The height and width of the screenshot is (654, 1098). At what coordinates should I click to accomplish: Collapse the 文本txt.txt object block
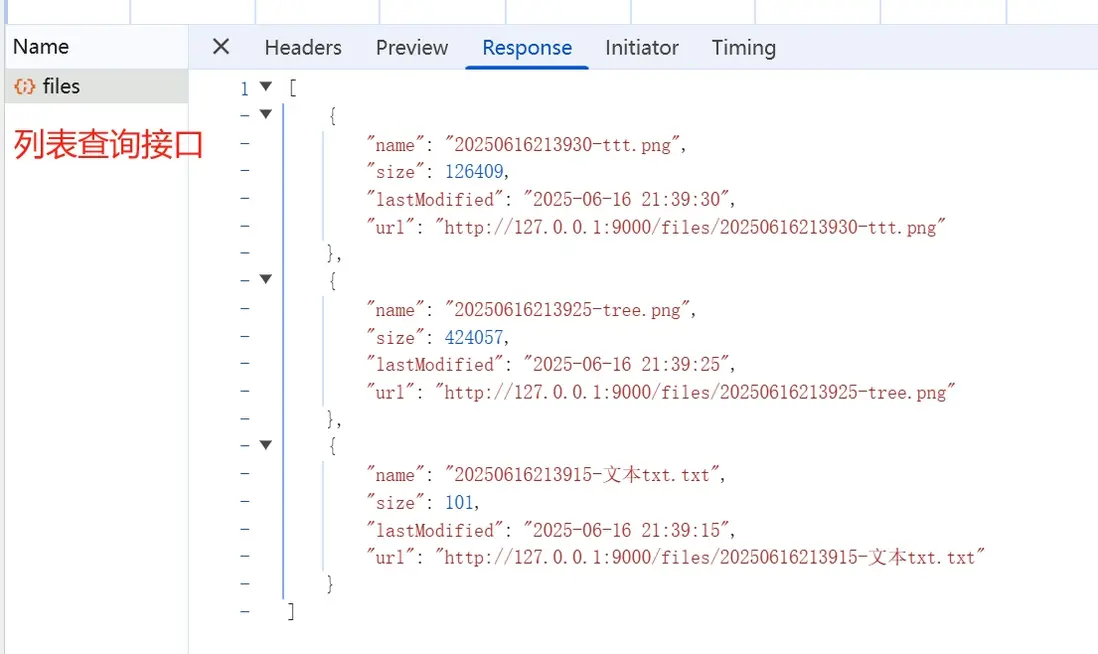265,444
